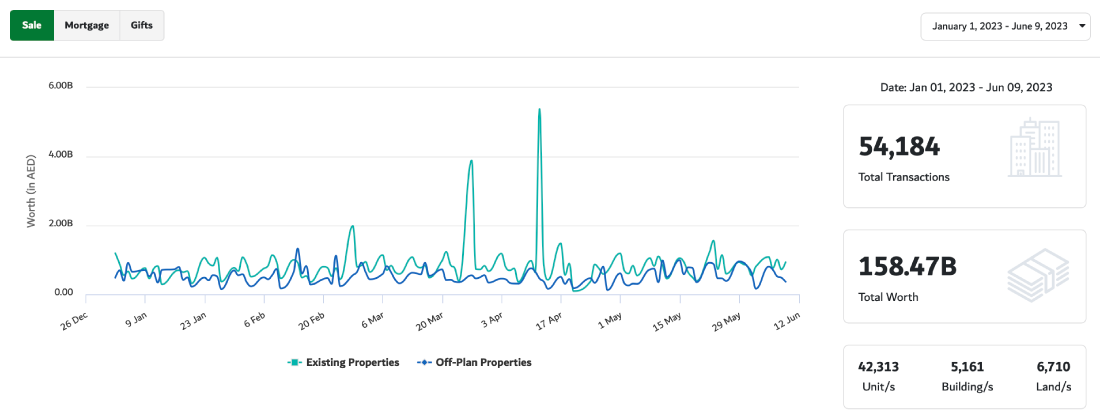Click the late March peak of Existing Properties
The width and height of the screenshot is (1100, 420).
471,161
